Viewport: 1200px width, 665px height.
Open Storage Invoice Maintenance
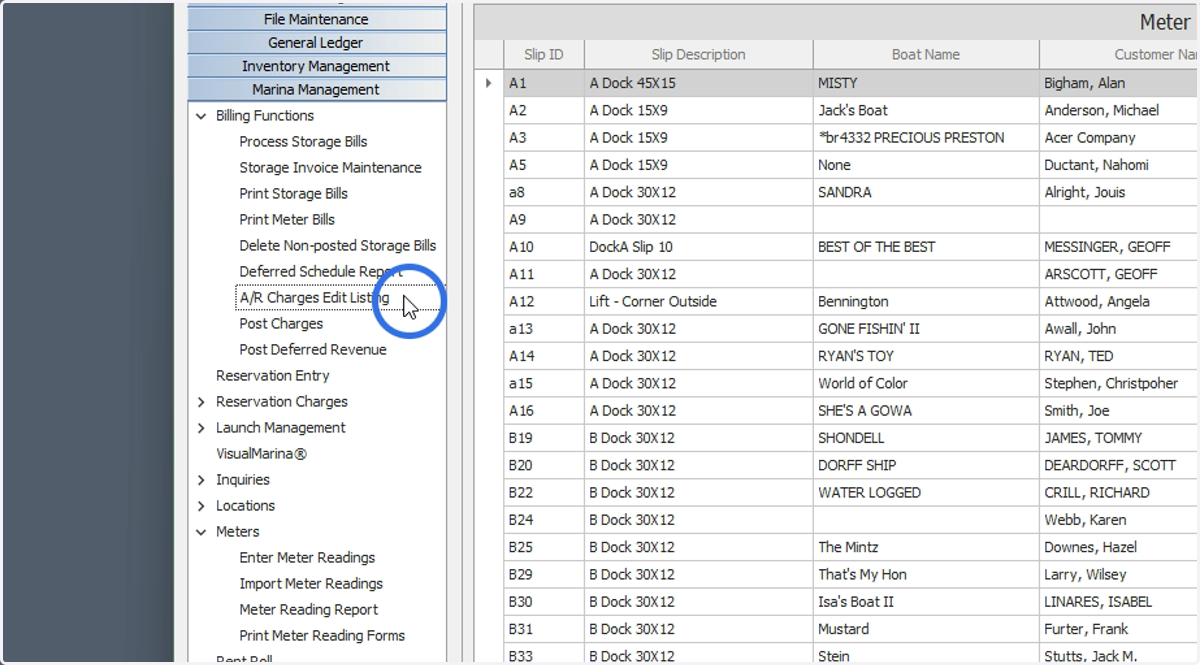pos(330,168)
